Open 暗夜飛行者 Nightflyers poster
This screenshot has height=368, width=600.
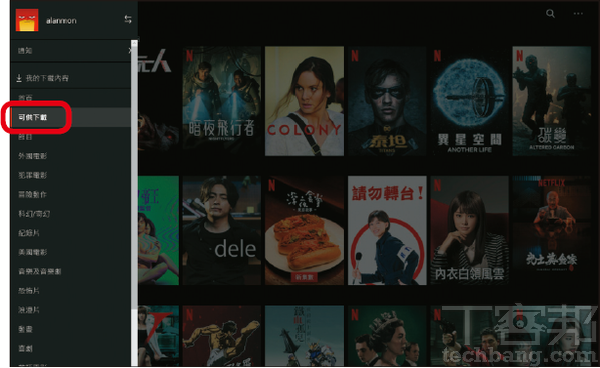pyautogui.click(x=222, y=101)
